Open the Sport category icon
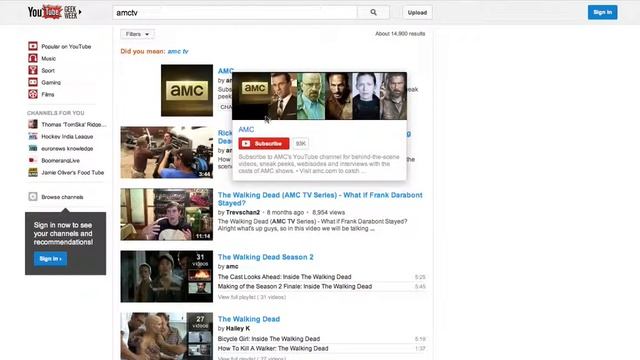This screenshot has width=640, height=360. click(33, 70)
